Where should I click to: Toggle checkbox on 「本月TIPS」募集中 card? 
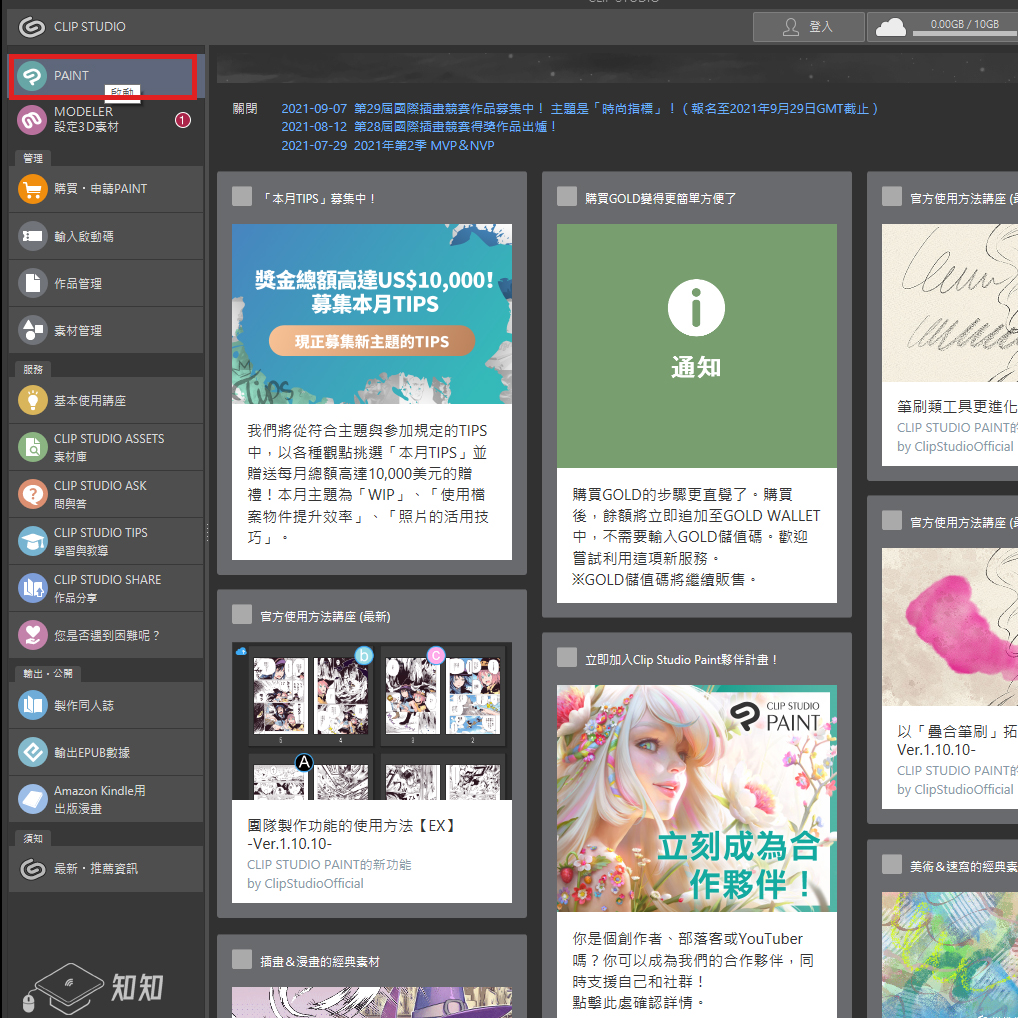pyautogui.click(x=242, y=196)
